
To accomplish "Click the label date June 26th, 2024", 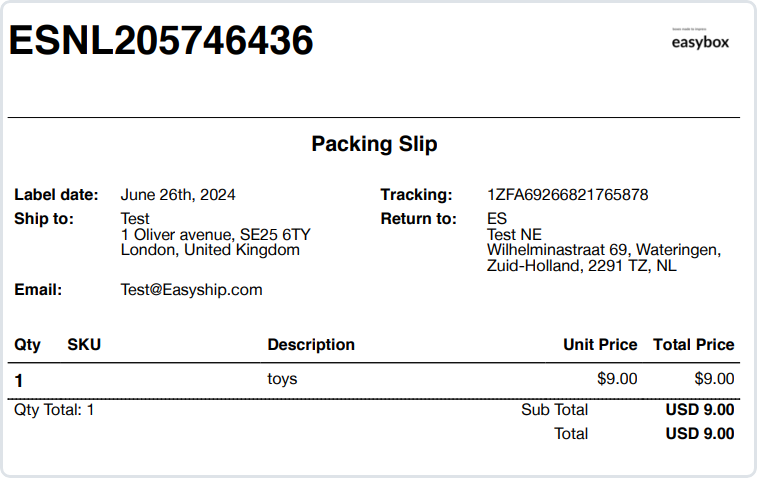I will pos(178,195).
